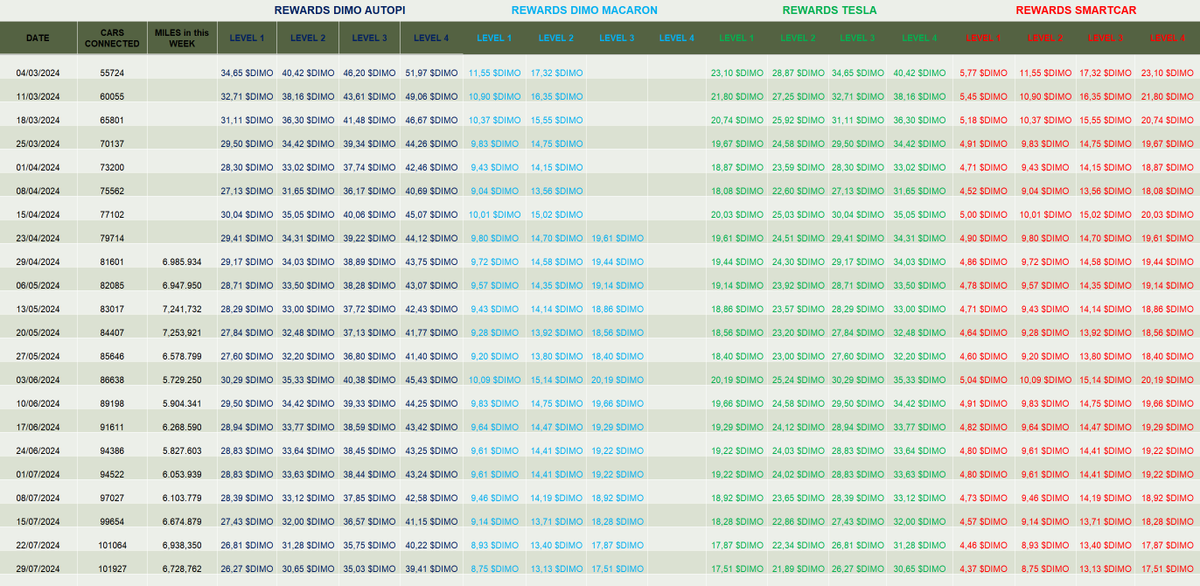Image resolution: width=1200 pixels, height=586 pixels.
Task: Click Smartcar Level 3 cell 13,13 $DIMO
Action: pos(1105,568)
